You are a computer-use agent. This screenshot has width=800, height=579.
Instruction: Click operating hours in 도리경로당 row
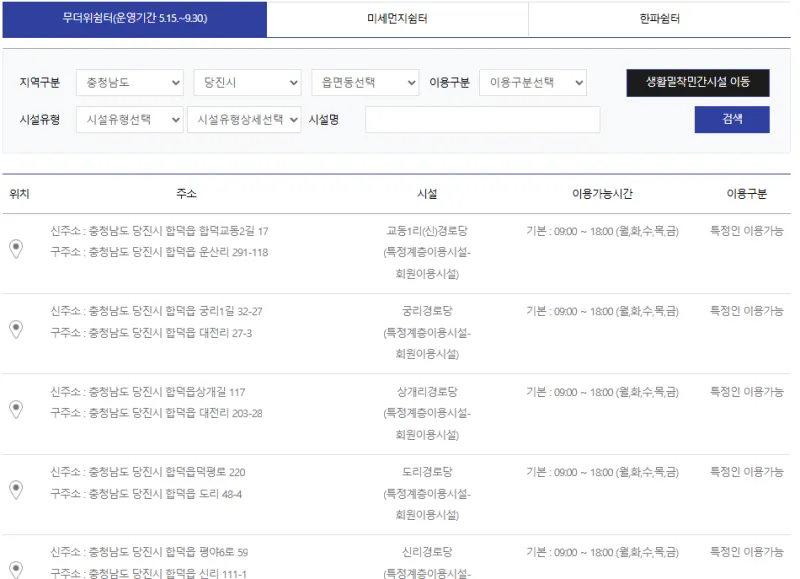click(602, 472)
